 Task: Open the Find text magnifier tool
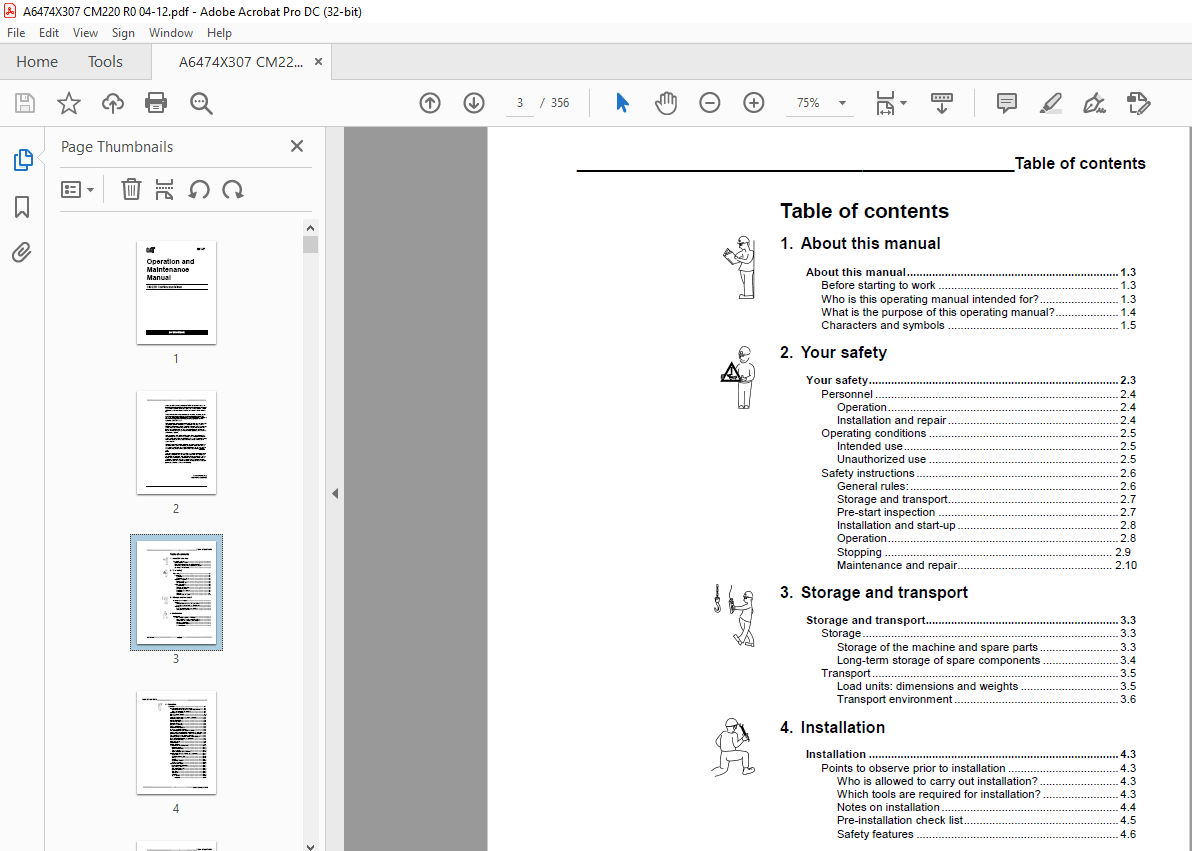201,103
